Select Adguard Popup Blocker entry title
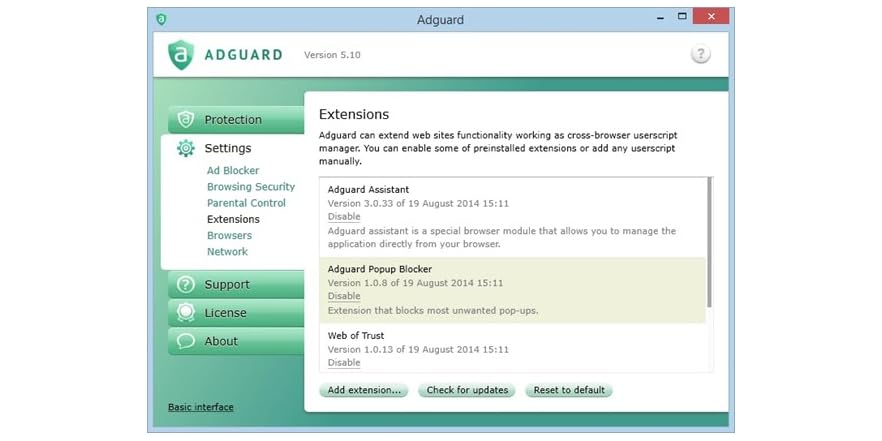882x441 pixels. [x=380, y=269]
